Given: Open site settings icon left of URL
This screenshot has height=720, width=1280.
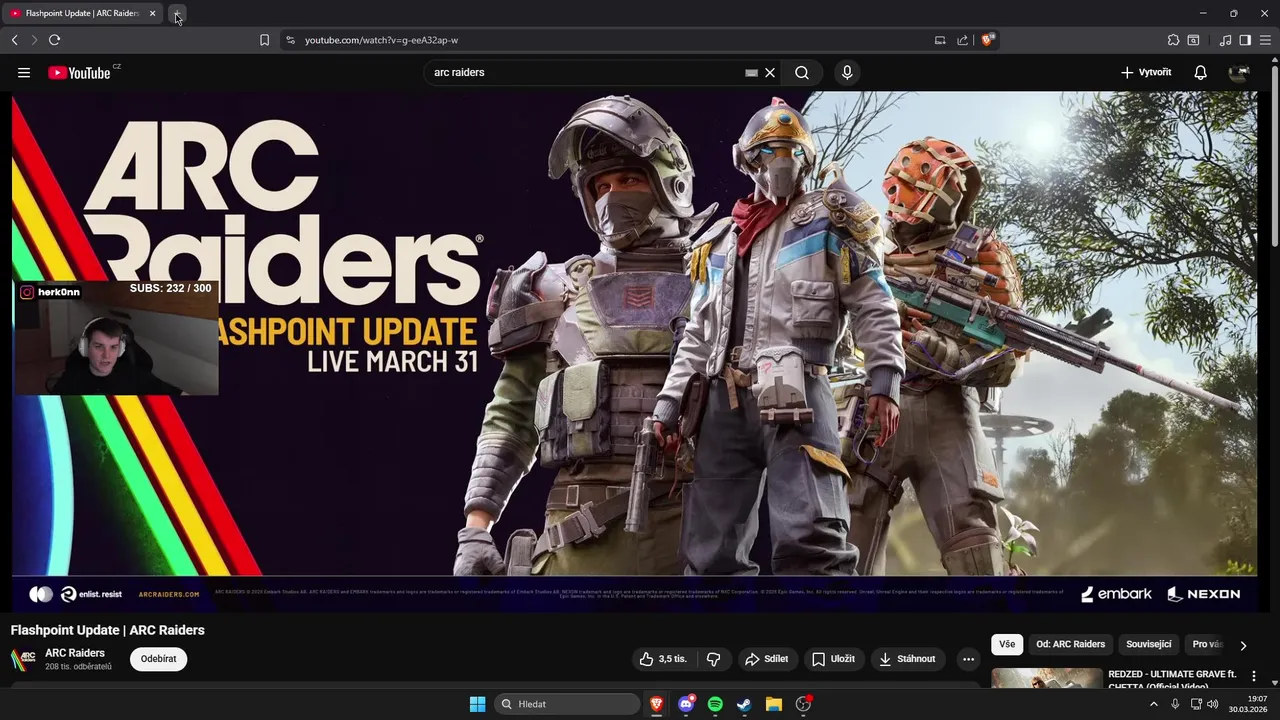Looking at the screenshot, I should coord(290,40).
